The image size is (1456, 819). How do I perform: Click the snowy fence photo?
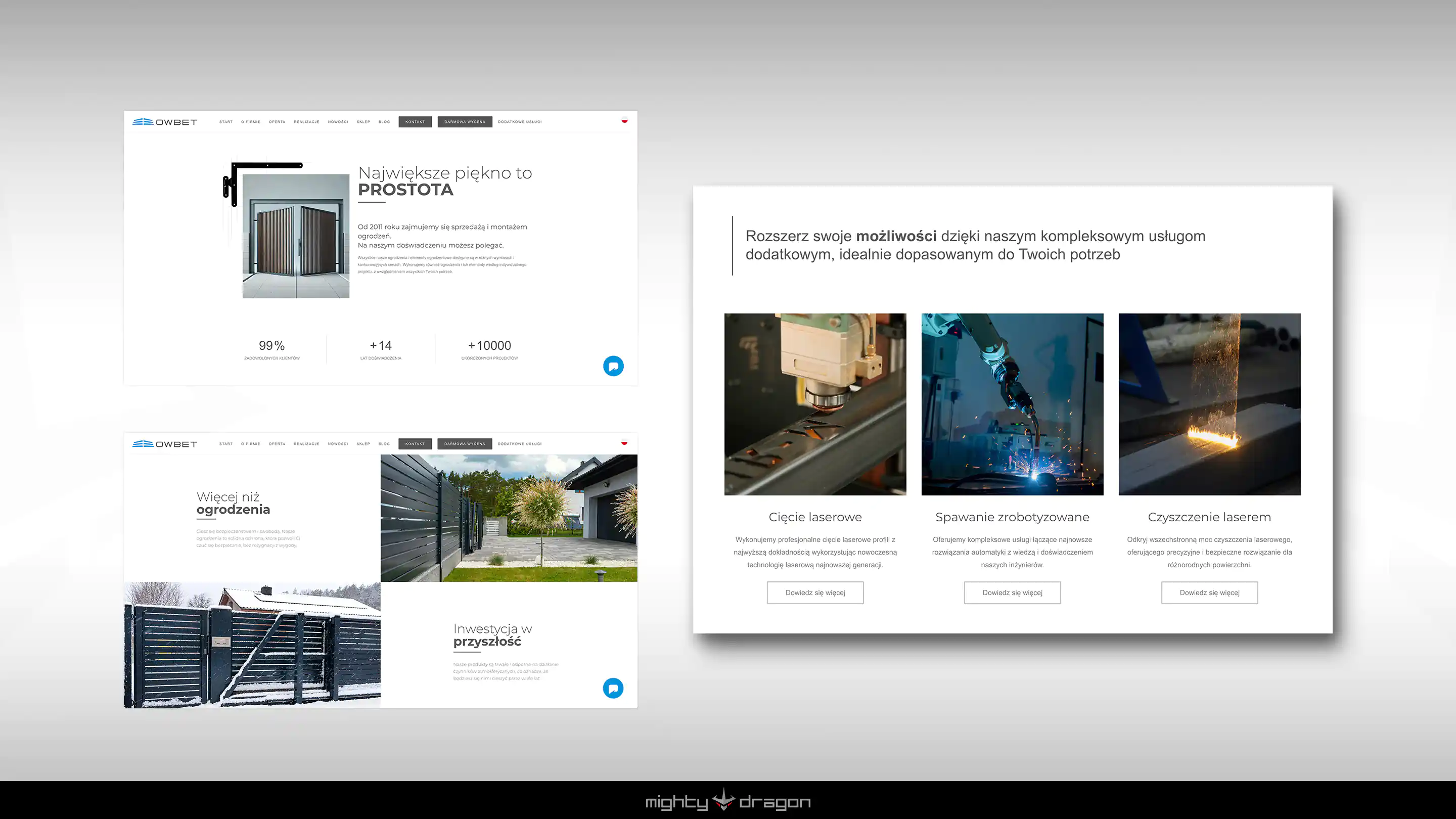pyautogui.click(x=252, y=645)
